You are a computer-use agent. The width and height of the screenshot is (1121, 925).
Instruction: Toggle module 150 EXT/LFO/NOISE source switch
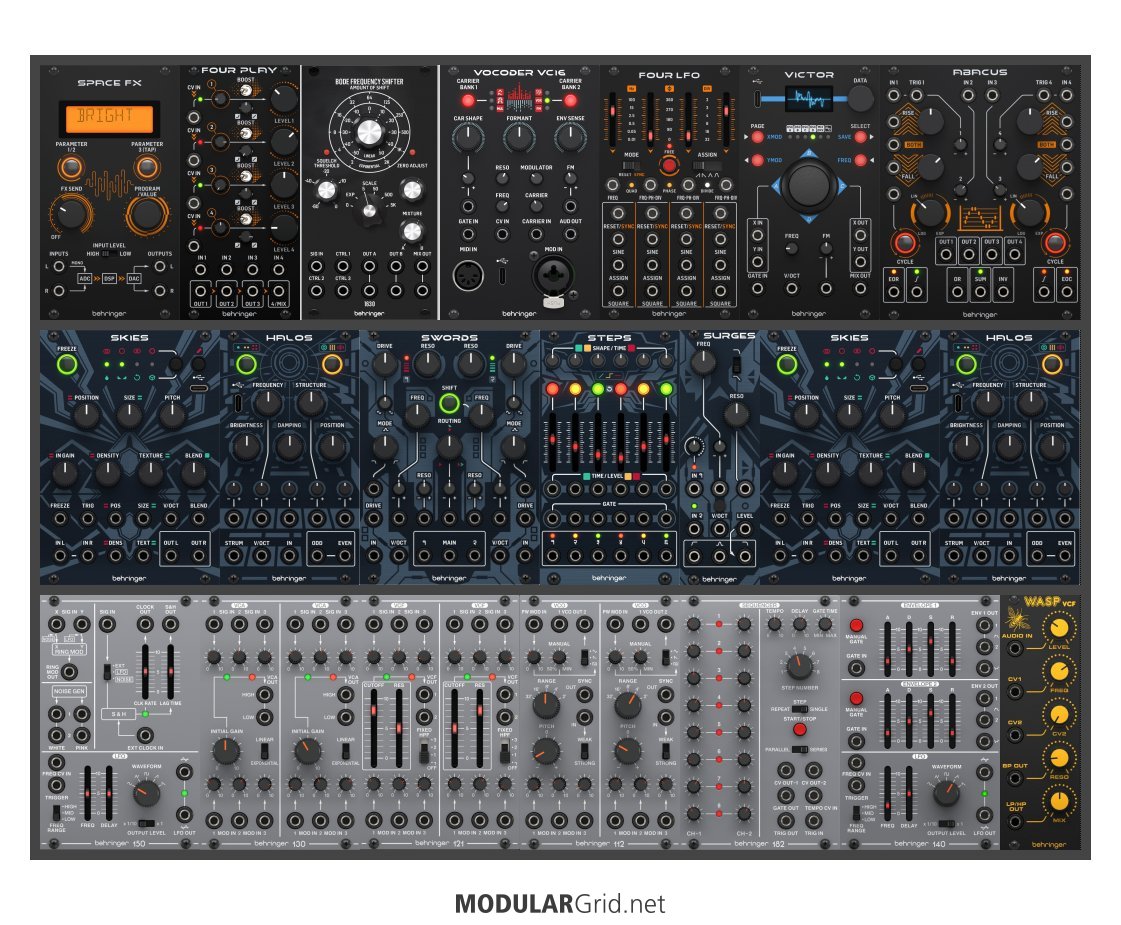tap(107, 672)
